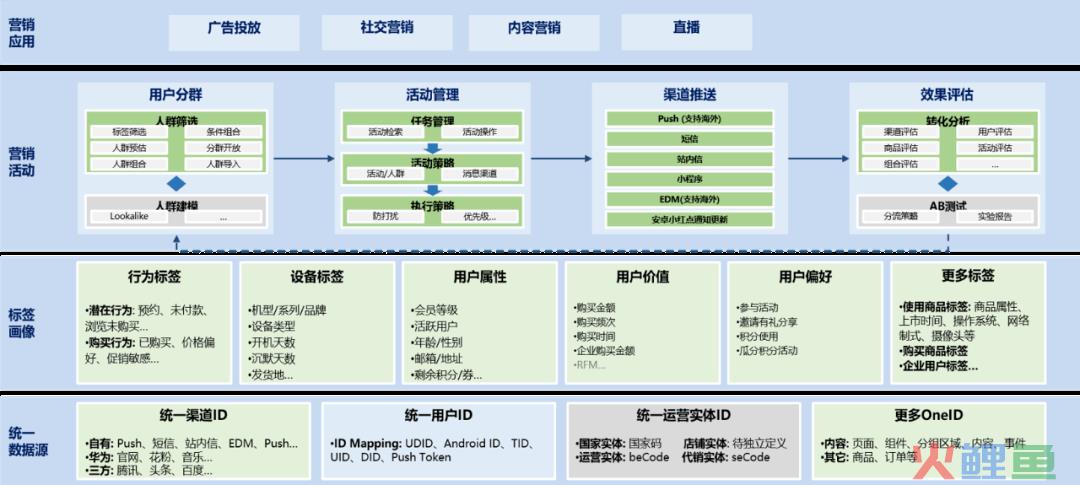Image resolution: width=1080 pixels, height=485 pixels.
Task: Click the 分流策略 cell
Action: click(901, 216)
